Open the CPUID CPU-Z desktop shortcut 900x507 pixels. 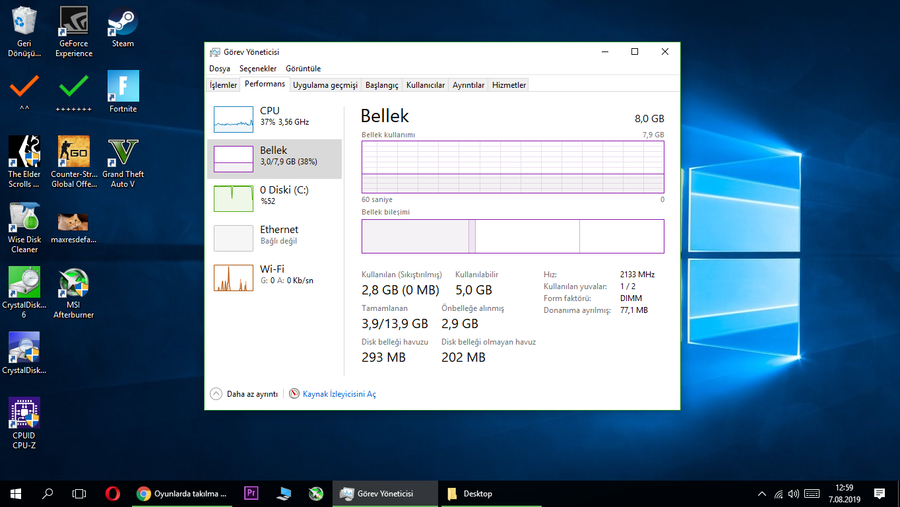pos(24,423)
